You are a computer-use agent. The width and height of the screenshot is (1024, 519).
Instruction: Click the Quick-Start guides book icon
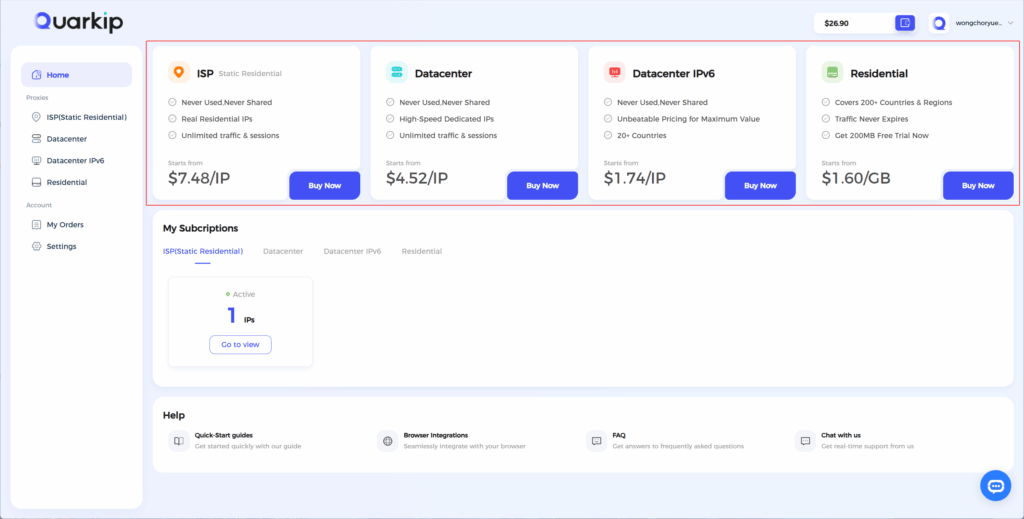[x=178, y=441]
